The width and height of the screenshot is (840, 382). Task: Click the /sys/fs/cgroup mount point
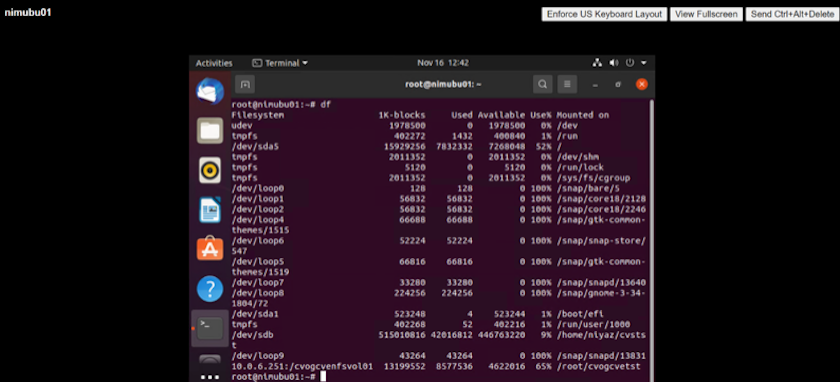click(593, 178)
